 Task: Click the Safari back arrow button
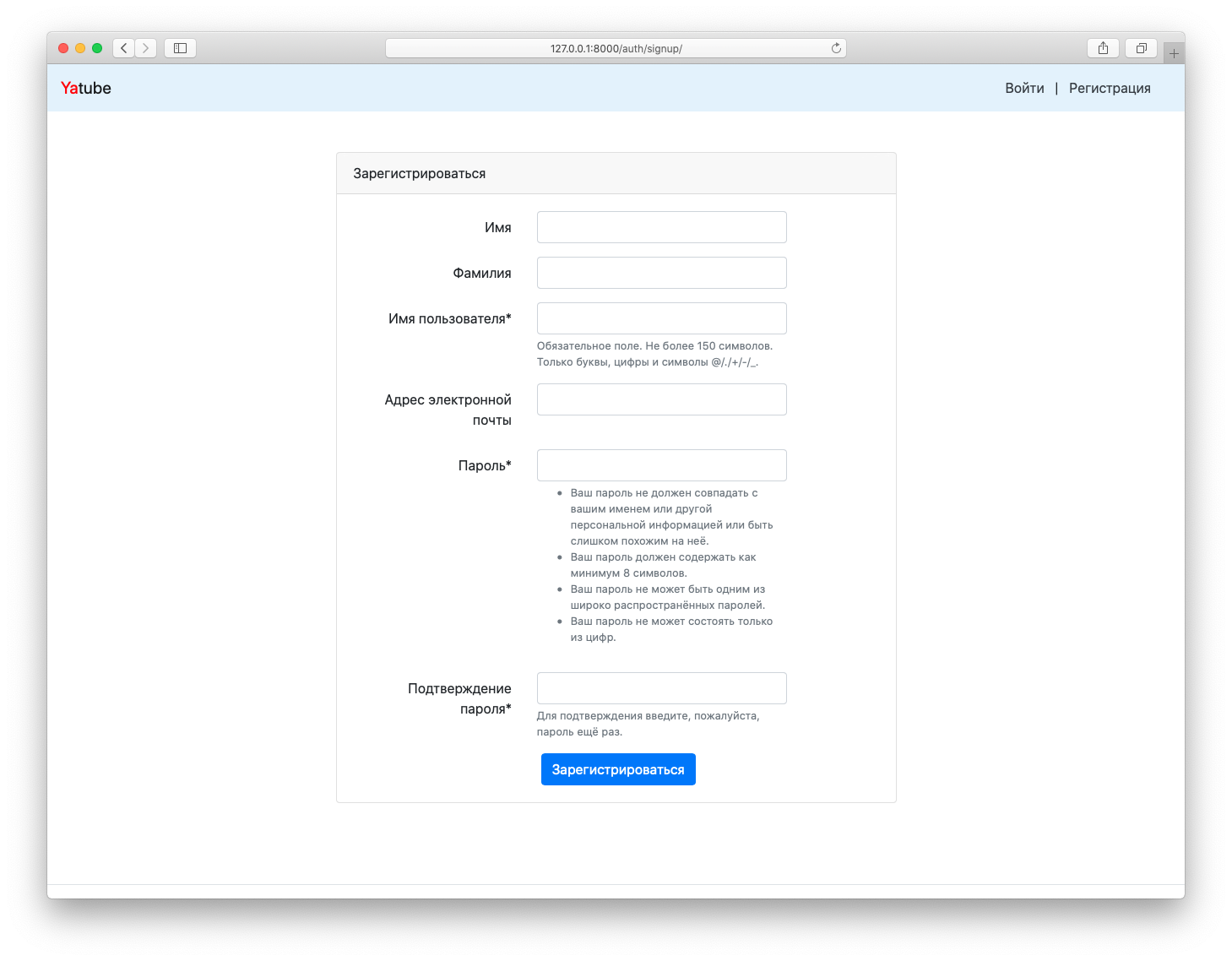[124, 48]
